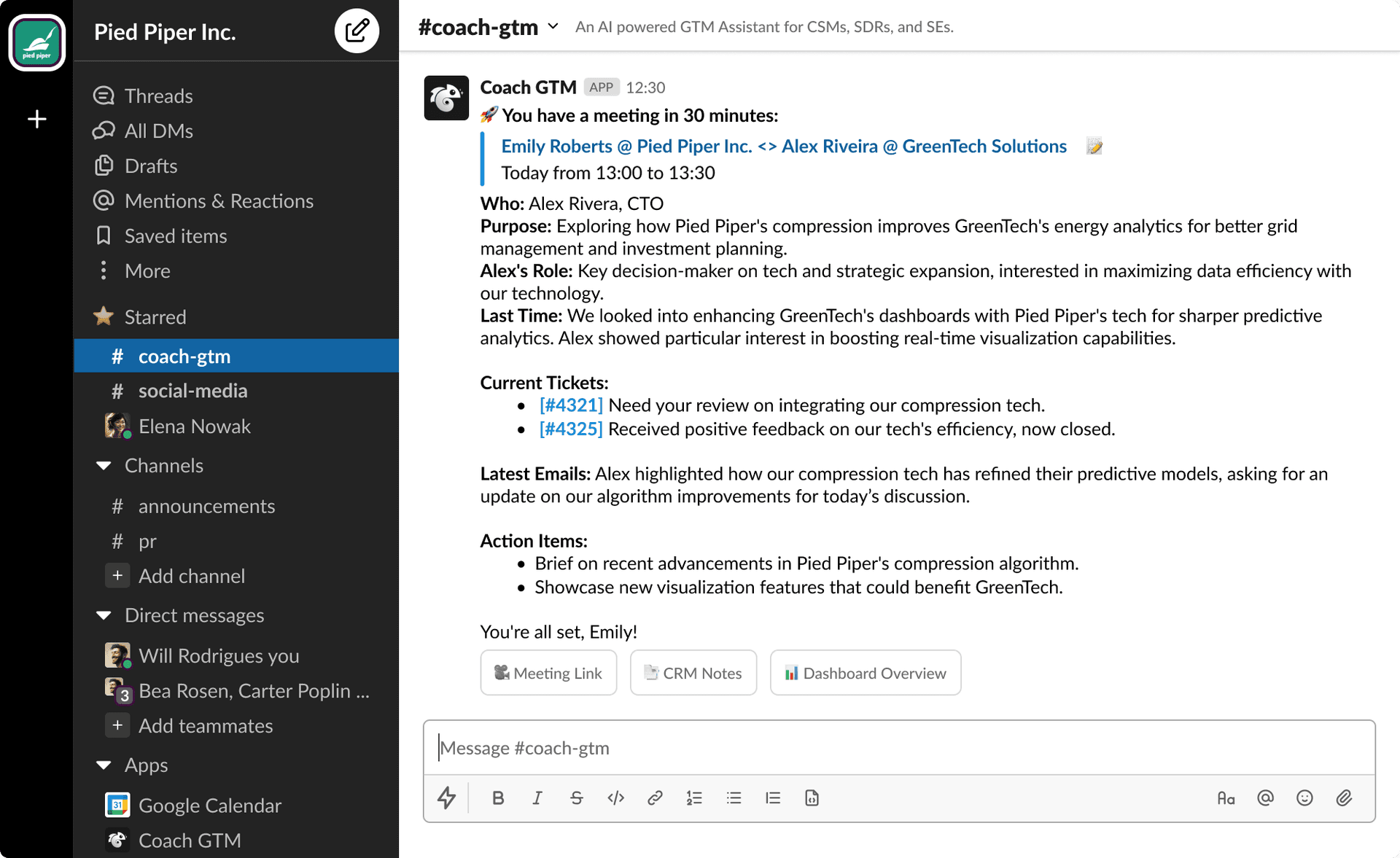The height and width of the screenshot is (858, 1400).
Task: Toggle strikethrough formatting
Action: point(577,797)
